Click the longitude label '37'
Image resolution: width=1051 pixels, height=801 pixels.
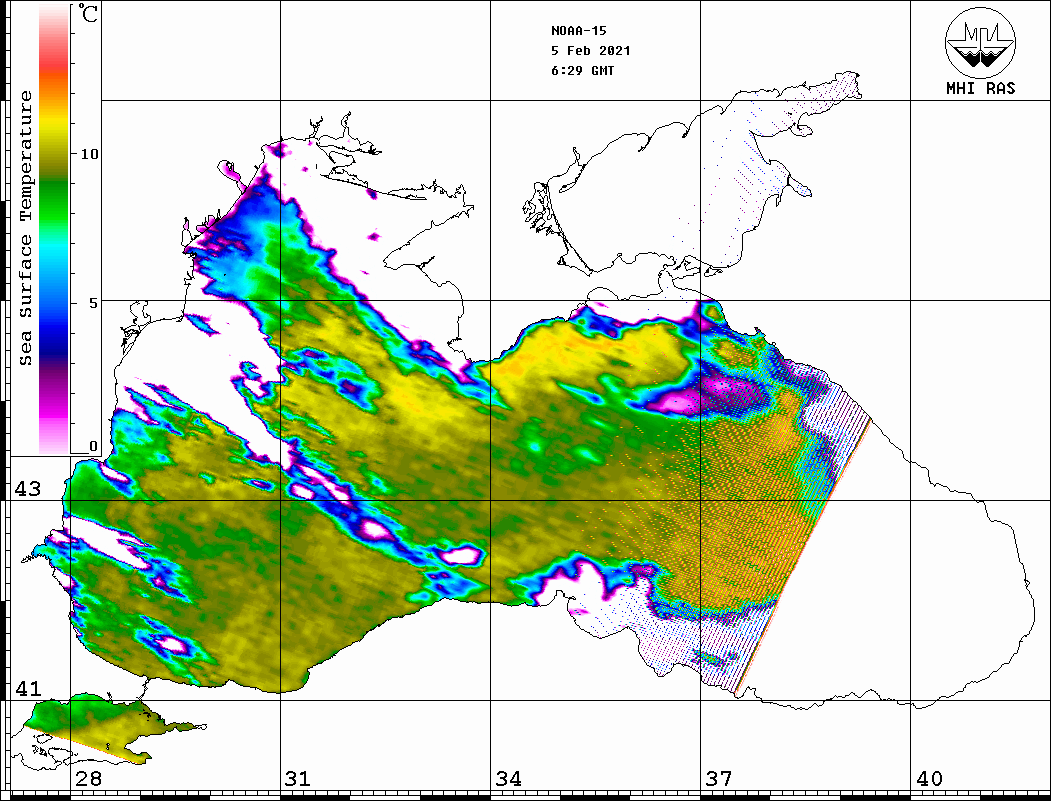(x=719, y=778)
